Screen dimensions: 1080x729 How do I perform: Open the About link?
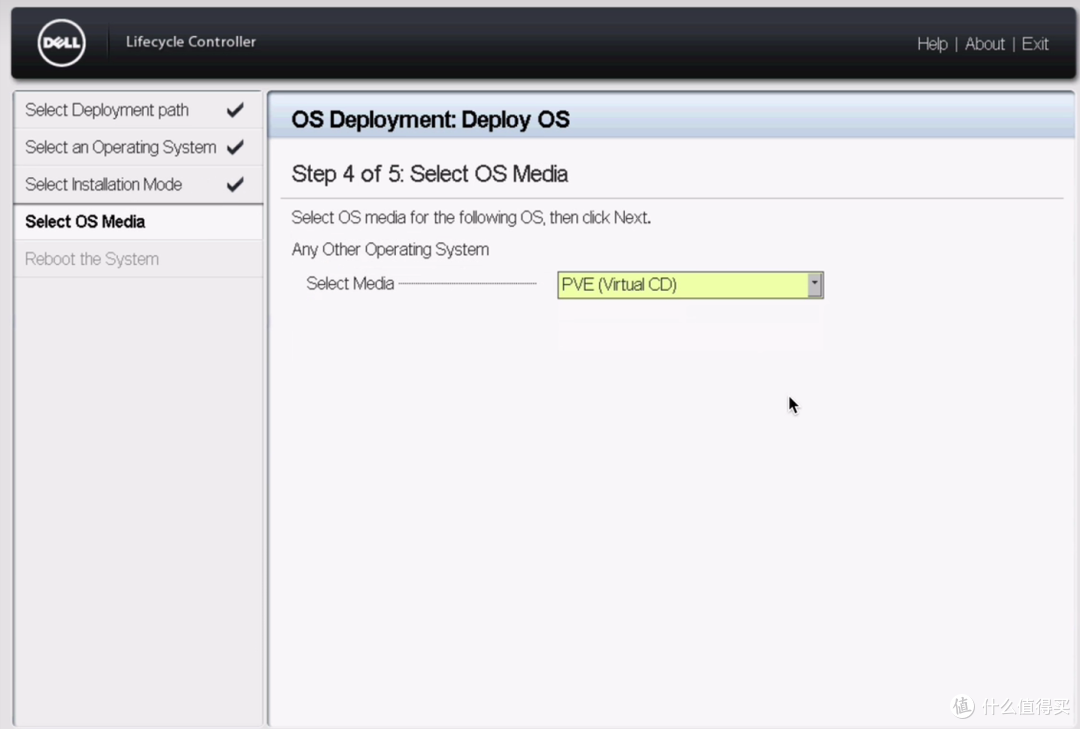[x=984, y=44]
